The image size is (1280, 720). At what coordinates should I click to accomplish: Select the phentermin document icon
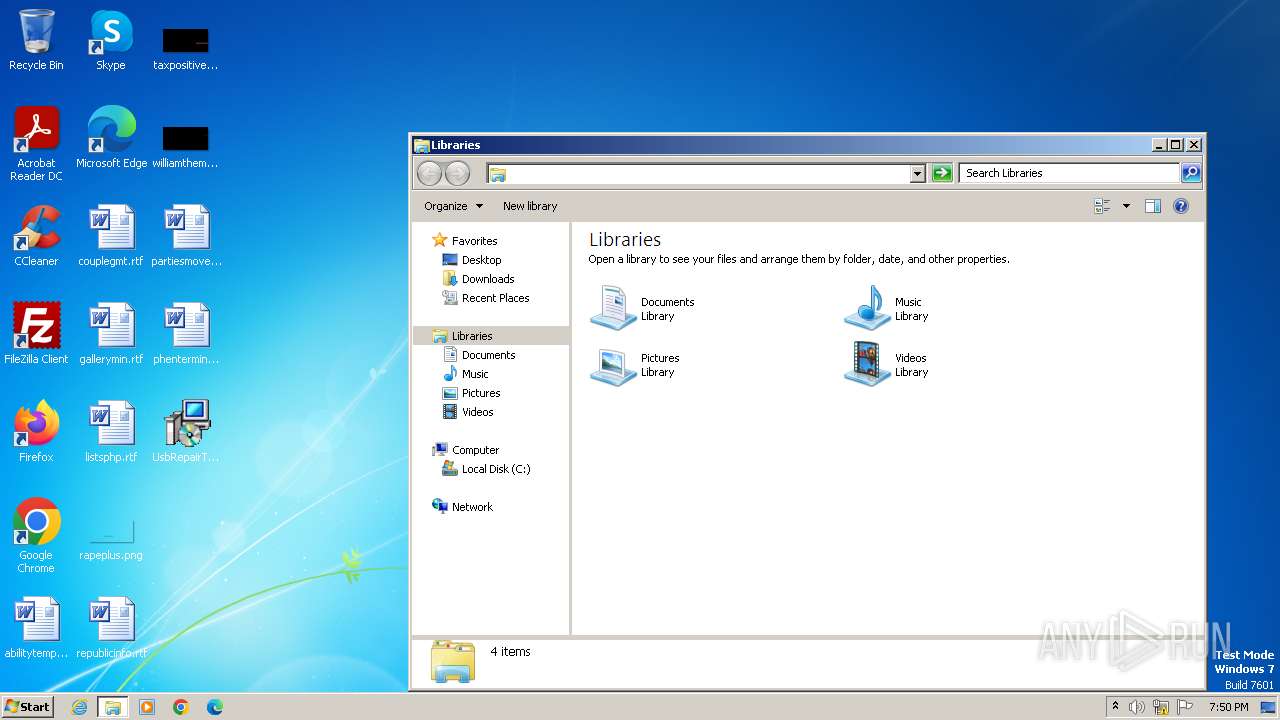[x=186, y=334]
